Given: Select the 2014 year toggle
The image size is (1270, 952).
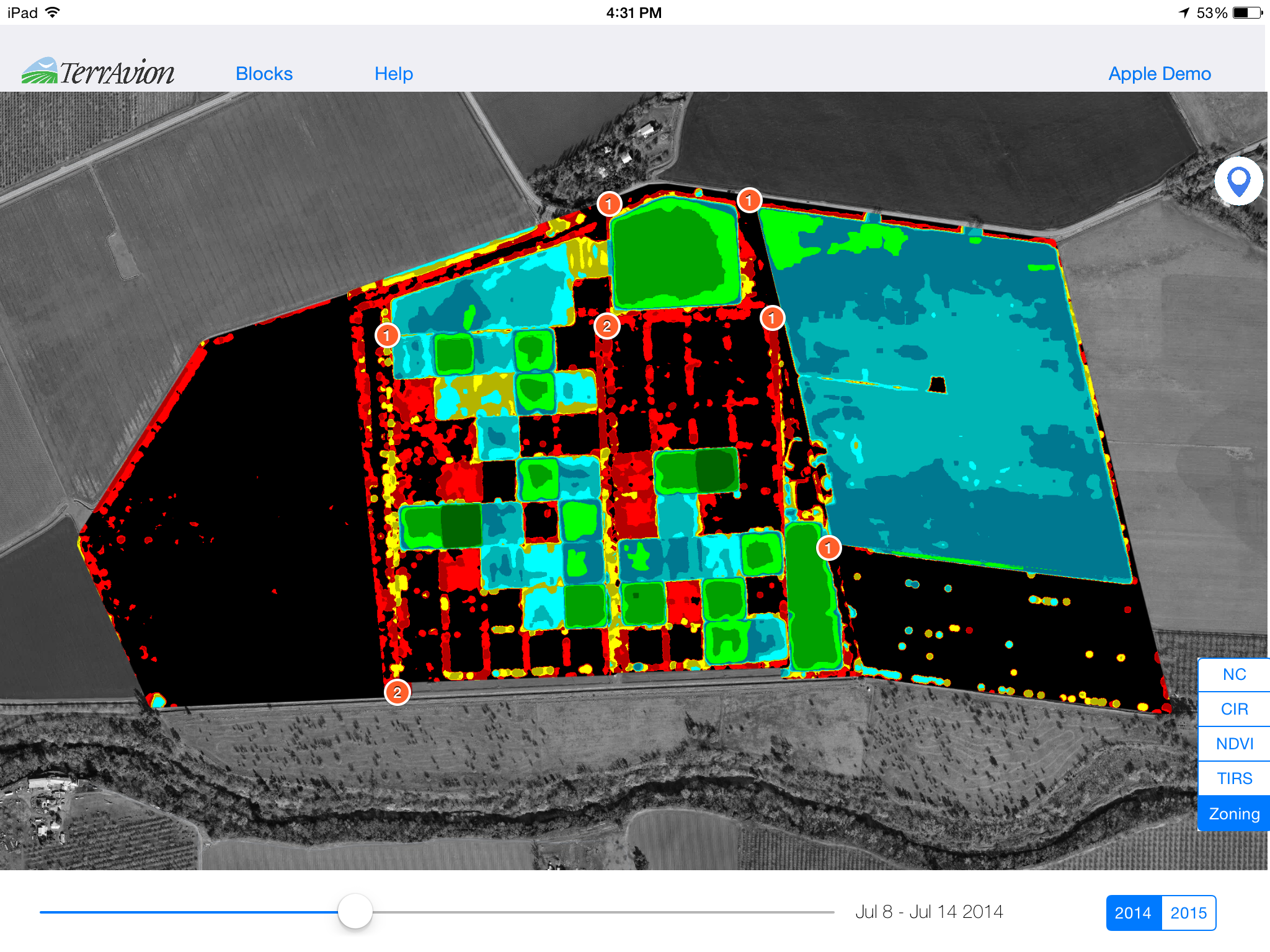Looking at the screenshot, I should (1133, 912).
